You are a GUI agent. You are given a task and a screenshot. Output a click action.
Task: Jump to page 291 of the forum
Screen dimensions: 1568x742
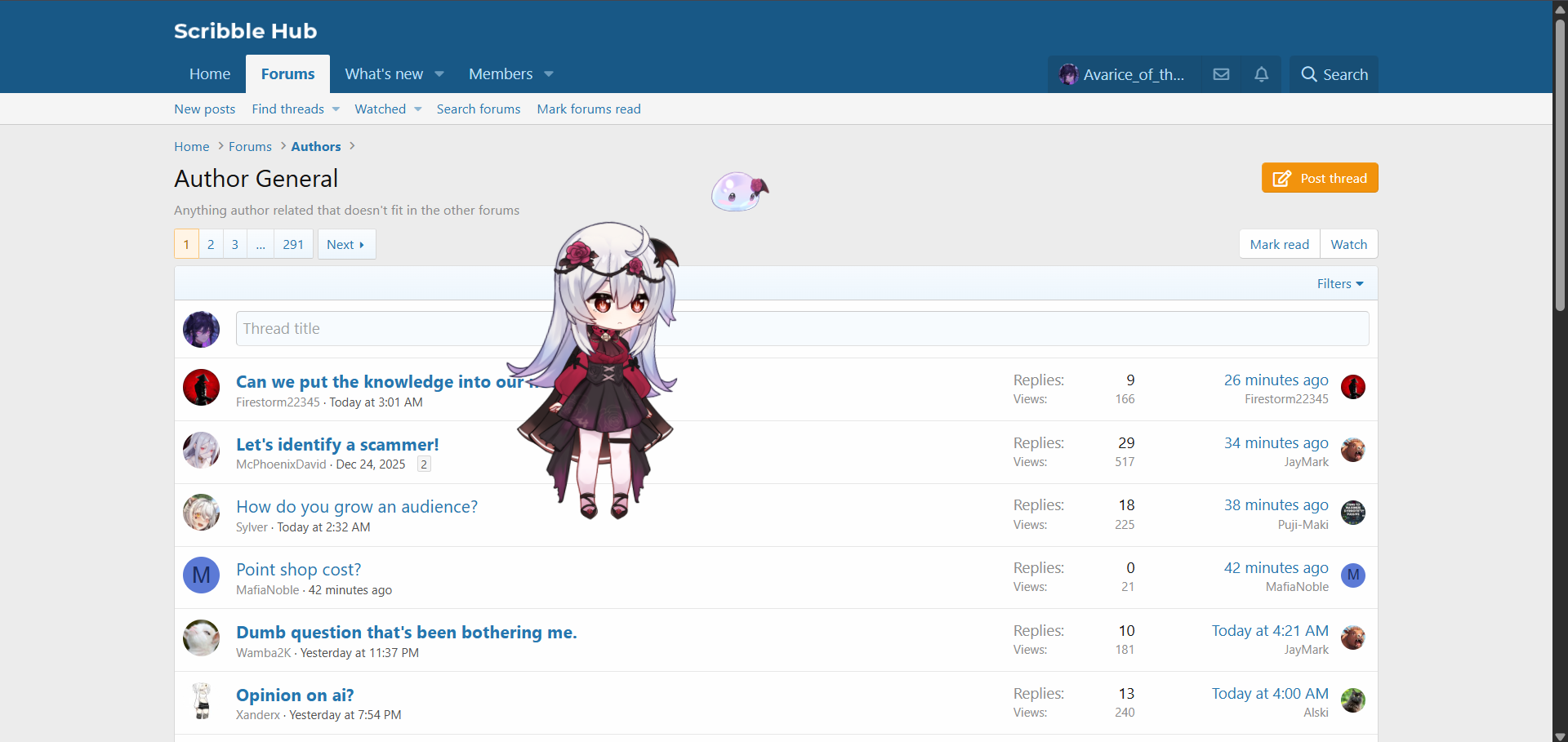point(292,243)
